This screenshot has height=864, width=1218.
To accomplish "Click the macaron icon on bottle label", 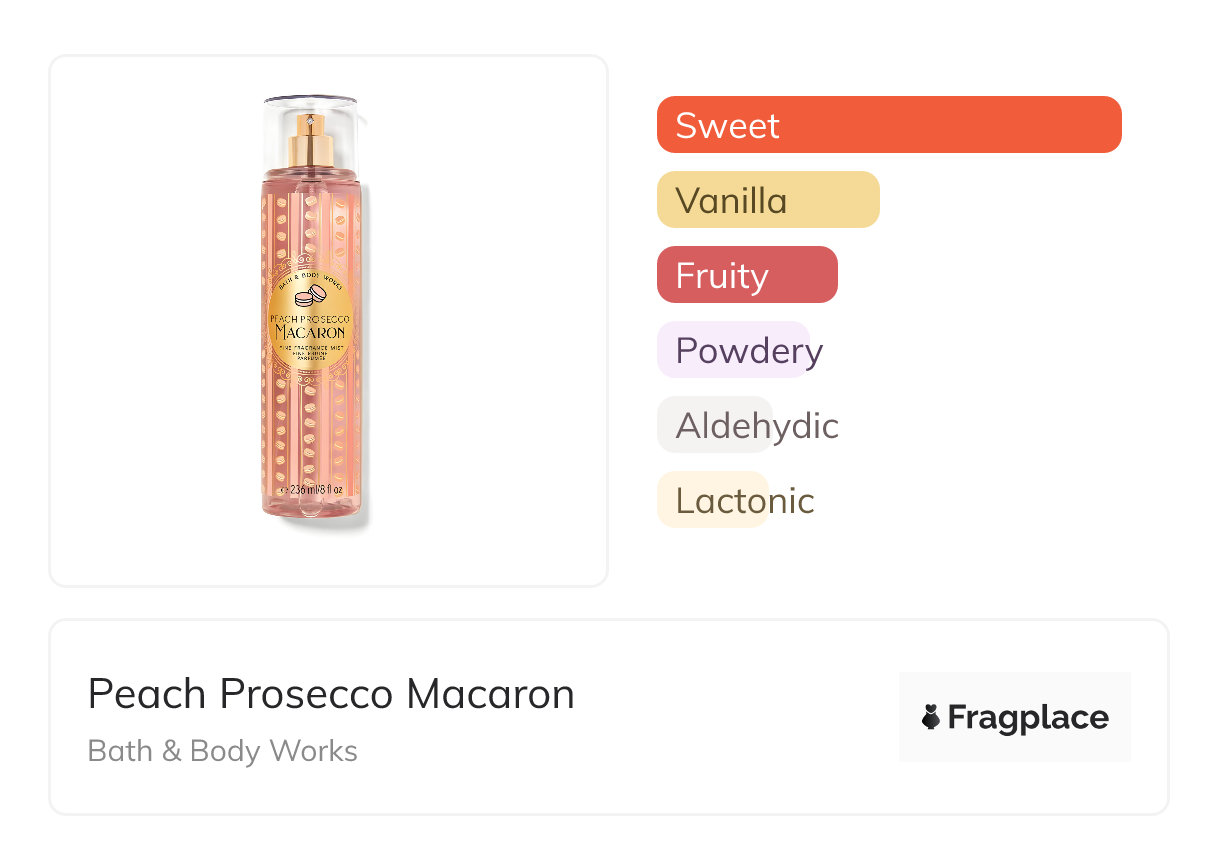I will (x=310, y=295).
